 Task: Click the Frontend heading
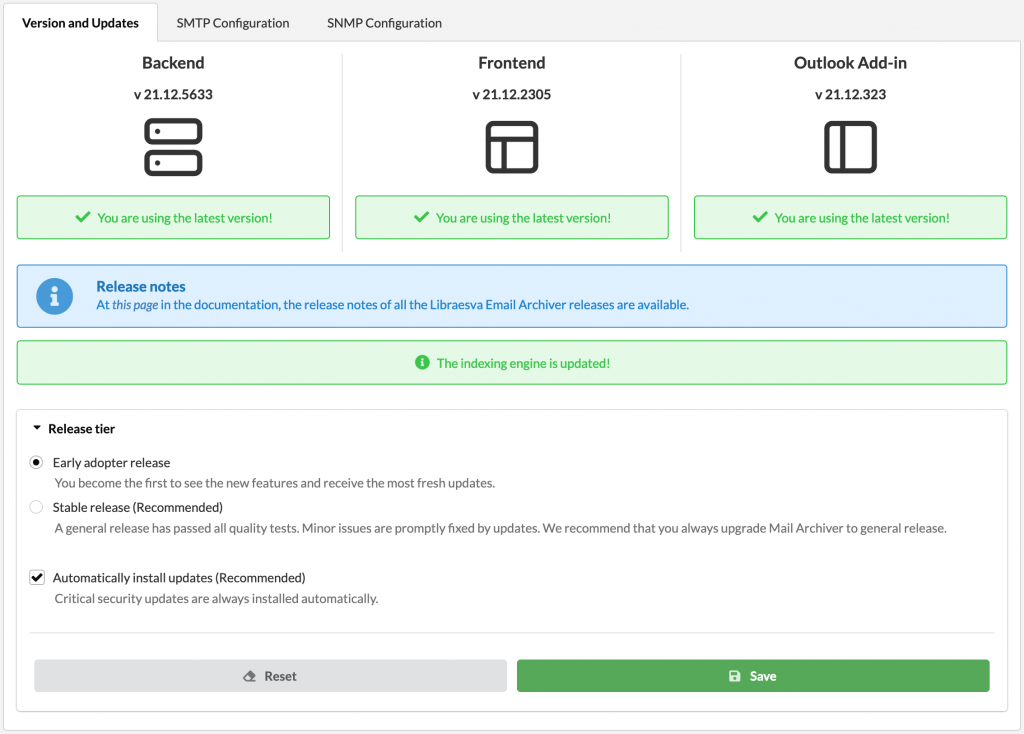pos(511,63)
